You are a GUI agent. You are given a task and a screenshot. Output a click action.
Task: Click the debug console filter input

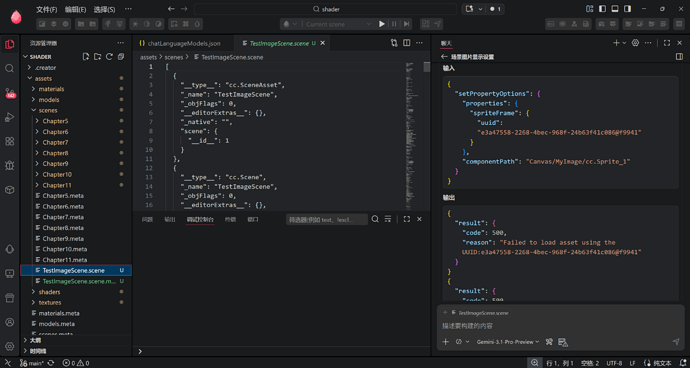327,219
